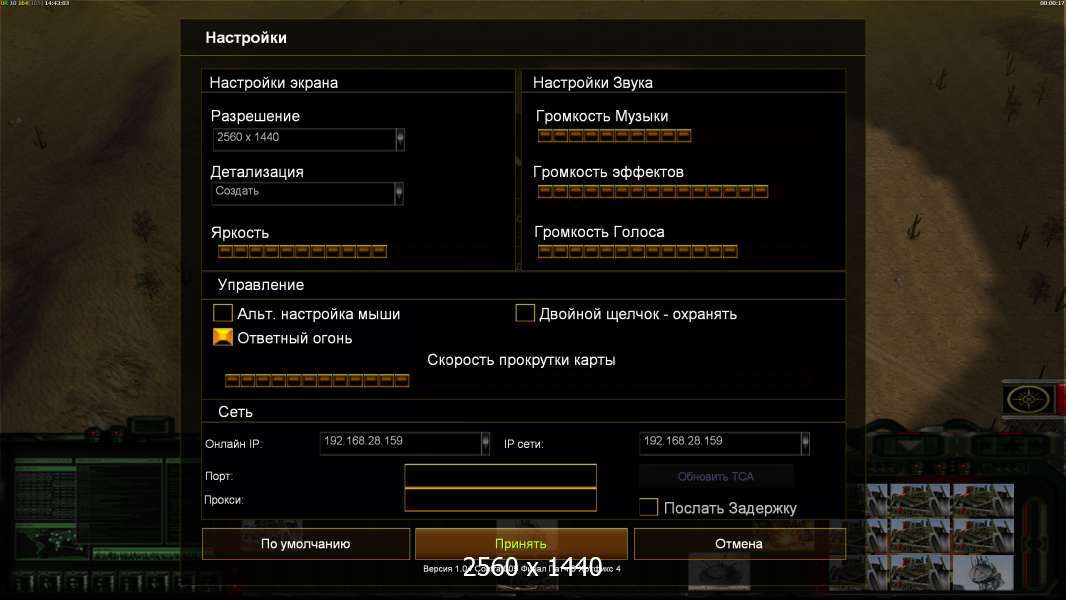Click the Настройки Звука heading
Screen dimensions: 1066x600
pos(593,83)
